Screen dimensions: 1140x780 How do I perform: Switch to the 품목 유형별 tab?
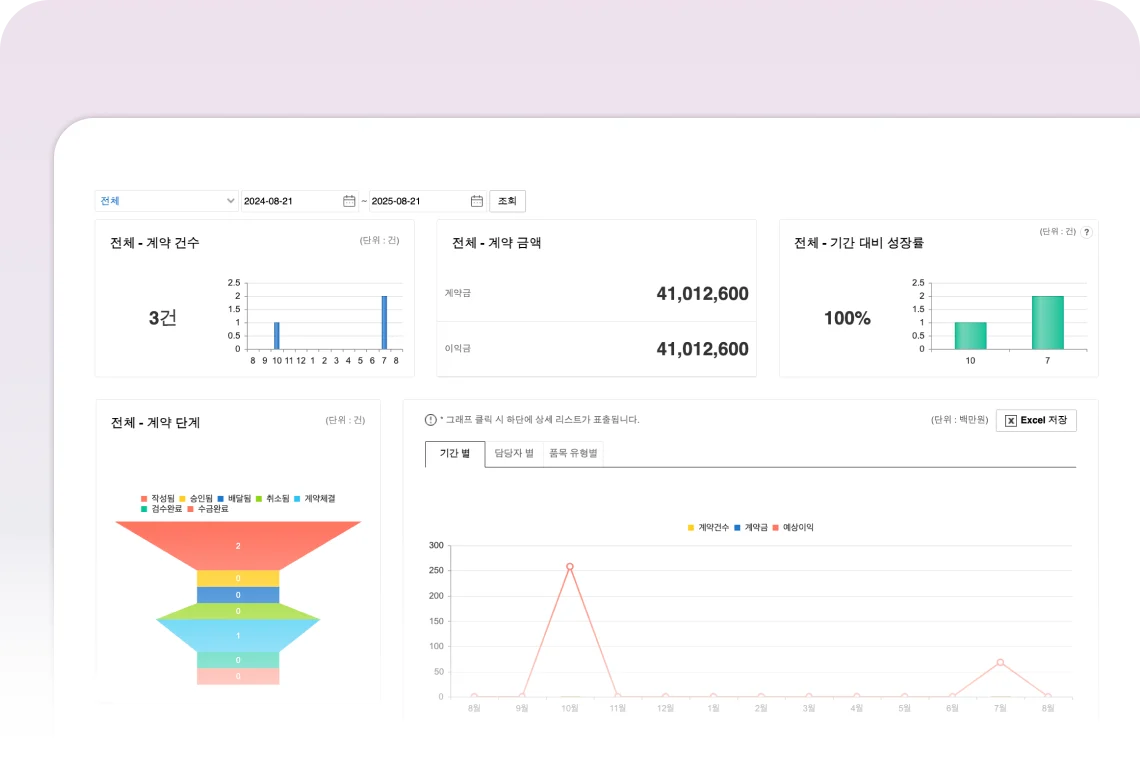coord(573,454)
